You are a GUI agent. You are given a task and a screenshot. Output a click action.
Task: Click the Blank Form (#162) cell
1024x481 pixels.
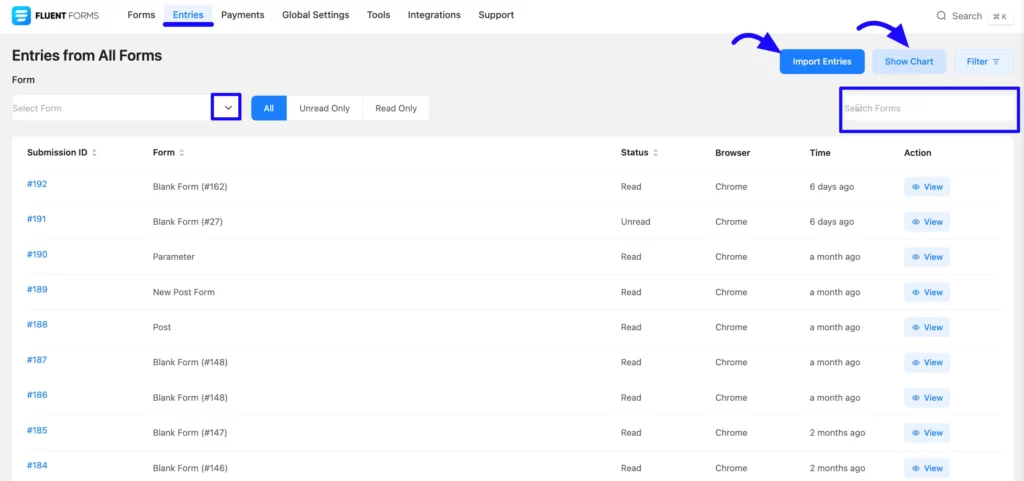[x=190, y=187]
